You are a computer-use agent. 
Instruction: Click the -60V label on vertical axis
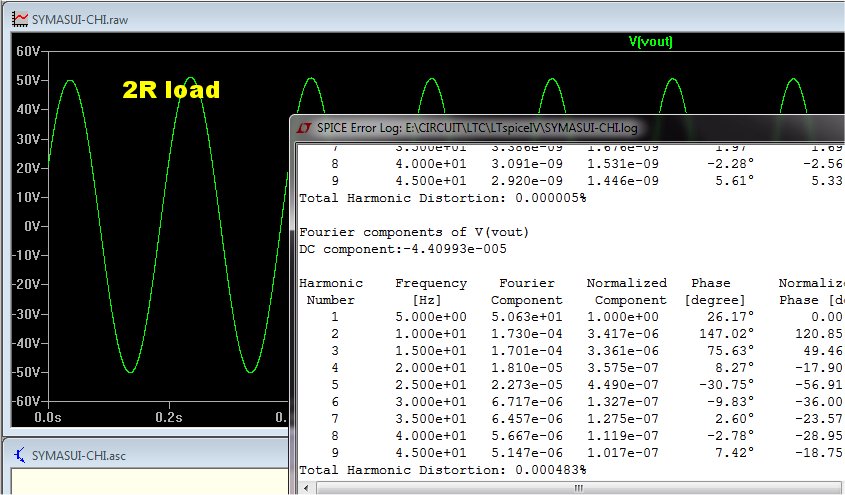[26, 401]
